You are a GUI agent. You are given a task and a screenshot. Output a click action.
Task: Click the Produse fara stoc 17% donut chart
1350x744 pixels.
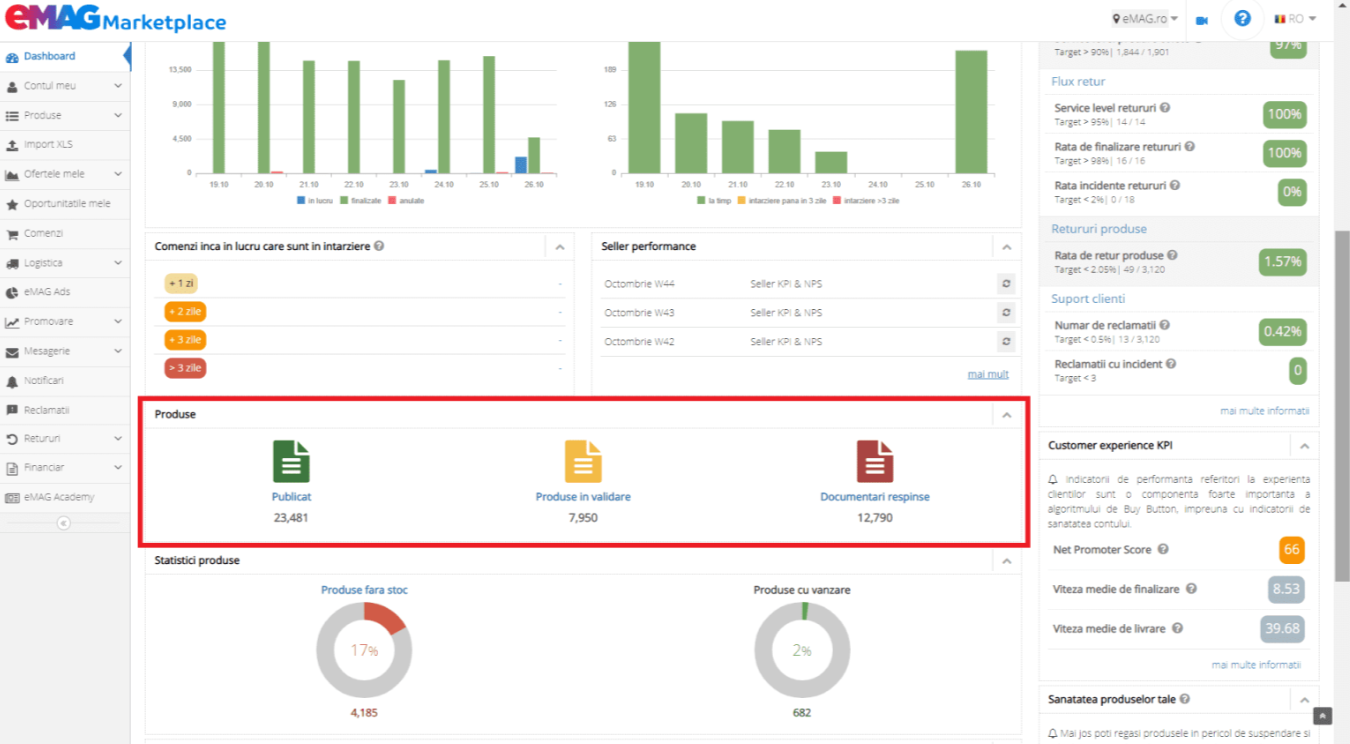[364, 651]
